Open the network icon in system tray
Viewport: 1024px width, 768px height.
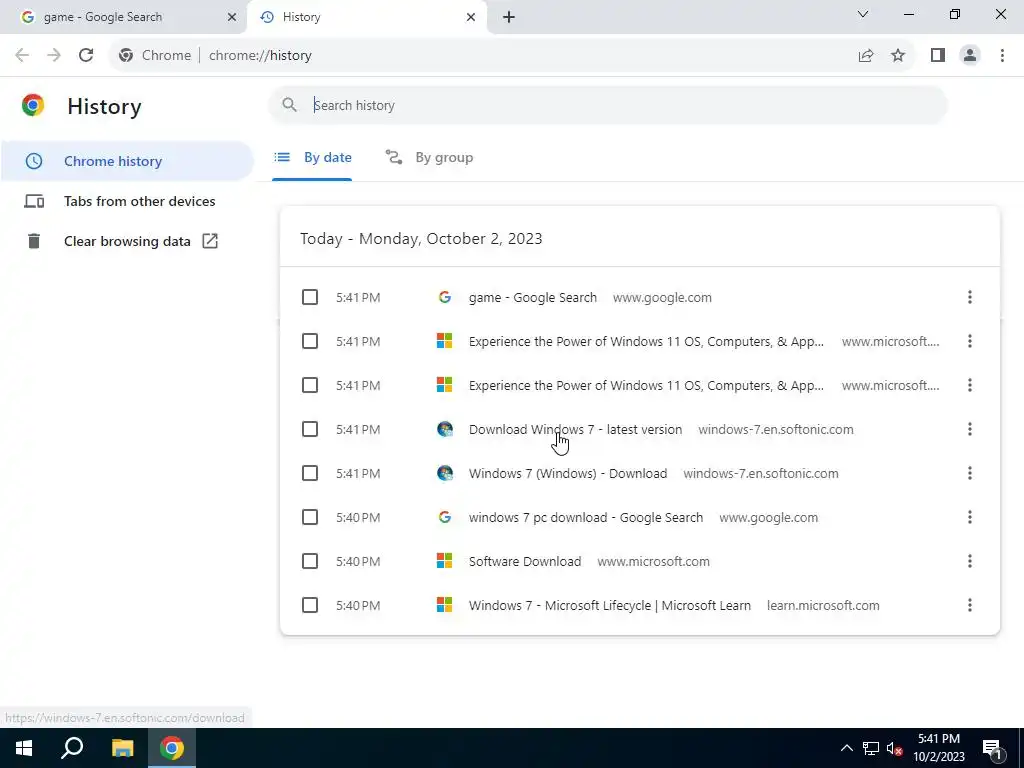pyautogui.click(x=871, y=748)
